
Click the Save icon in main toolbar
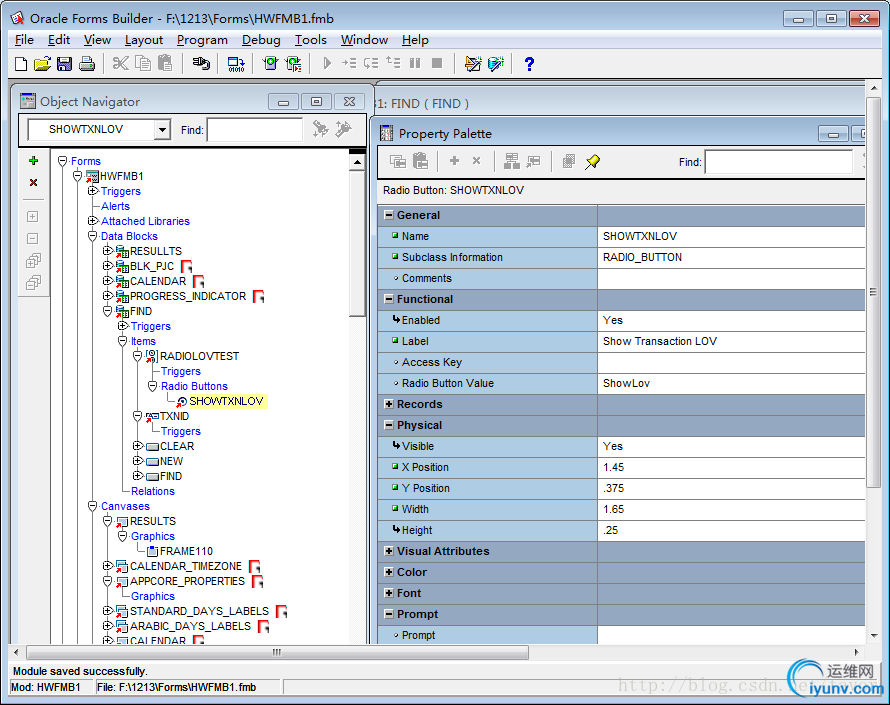[x=64, y=64]
